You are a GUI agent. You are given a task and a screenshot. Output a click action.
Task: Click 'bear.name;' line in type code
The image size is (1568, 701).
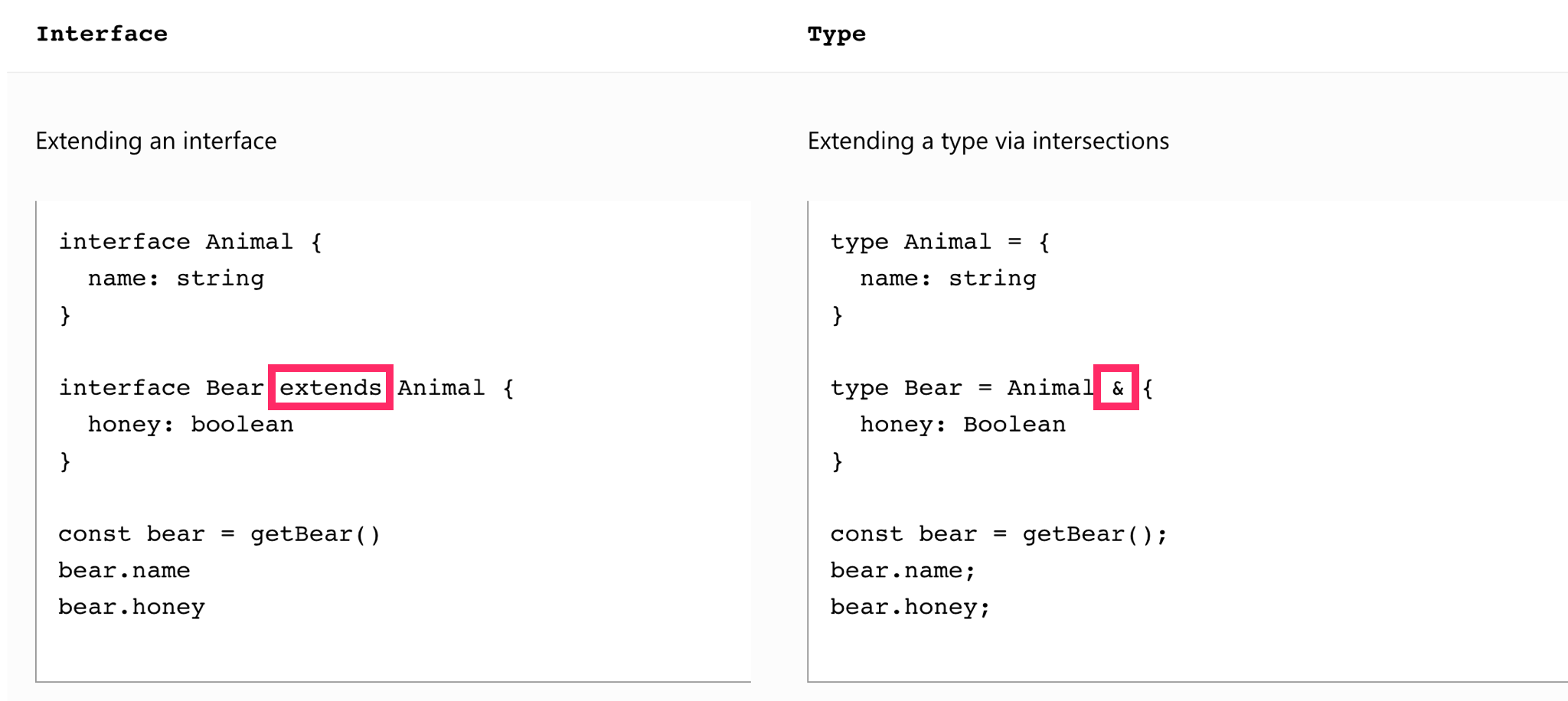903,570
